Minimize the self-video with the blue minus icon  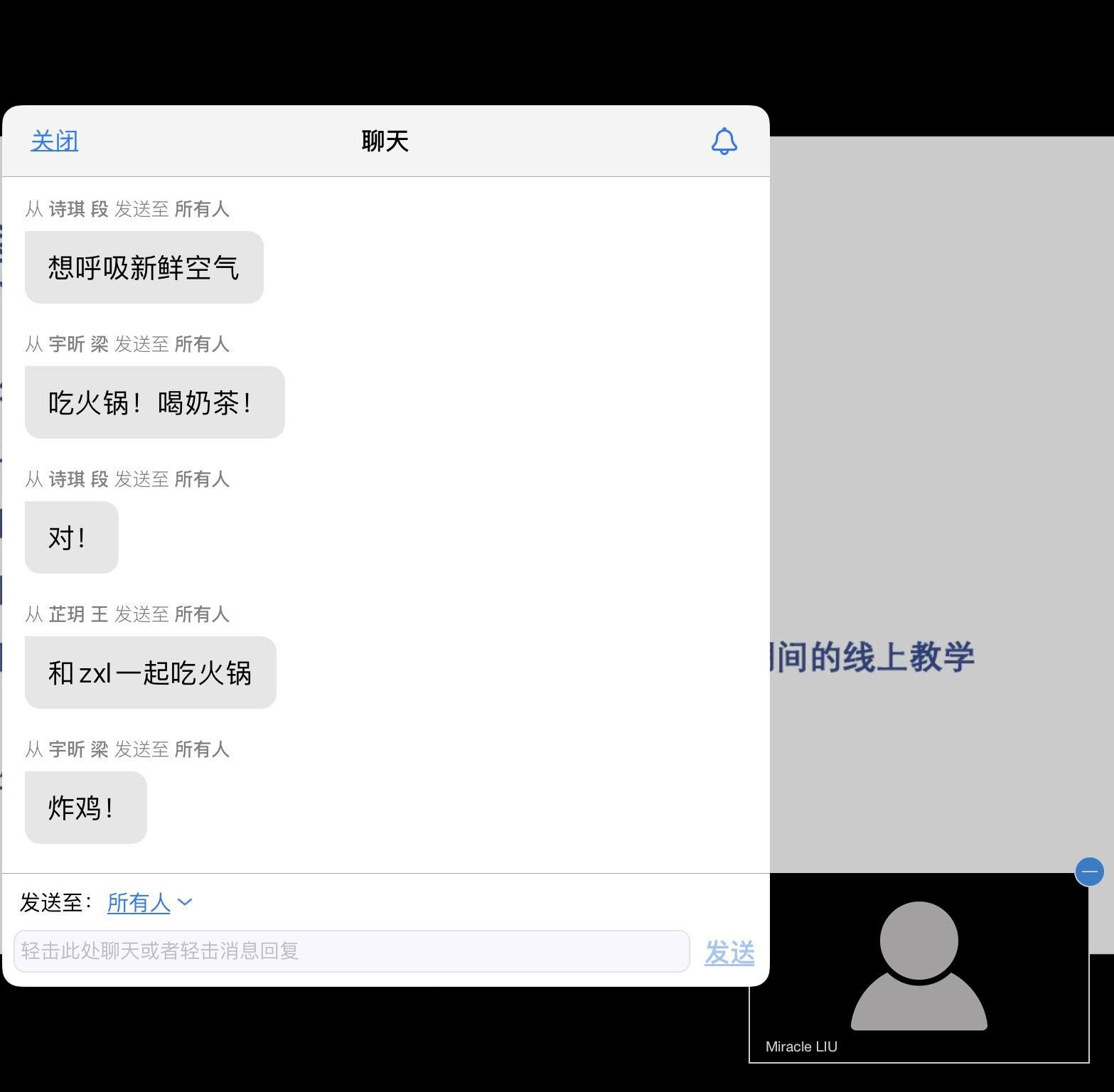(1089, 872)
